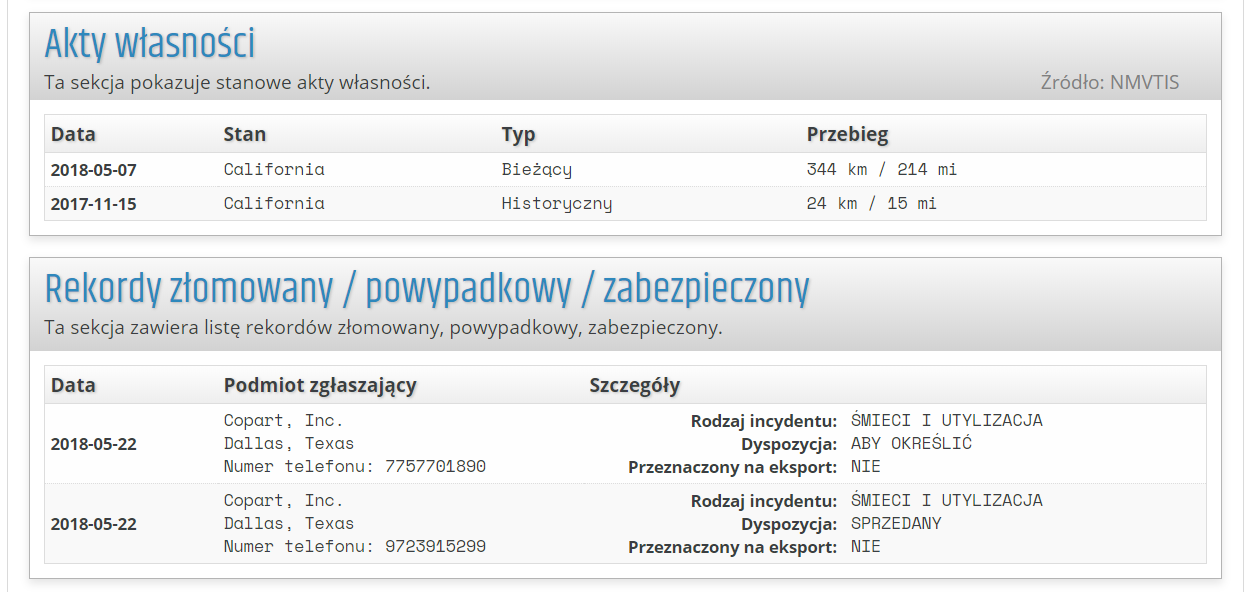Click the "Bieżący" type cell
The height and width of the screenshot is (592, 1252).
pyautogui.click(x=536, y=170)
